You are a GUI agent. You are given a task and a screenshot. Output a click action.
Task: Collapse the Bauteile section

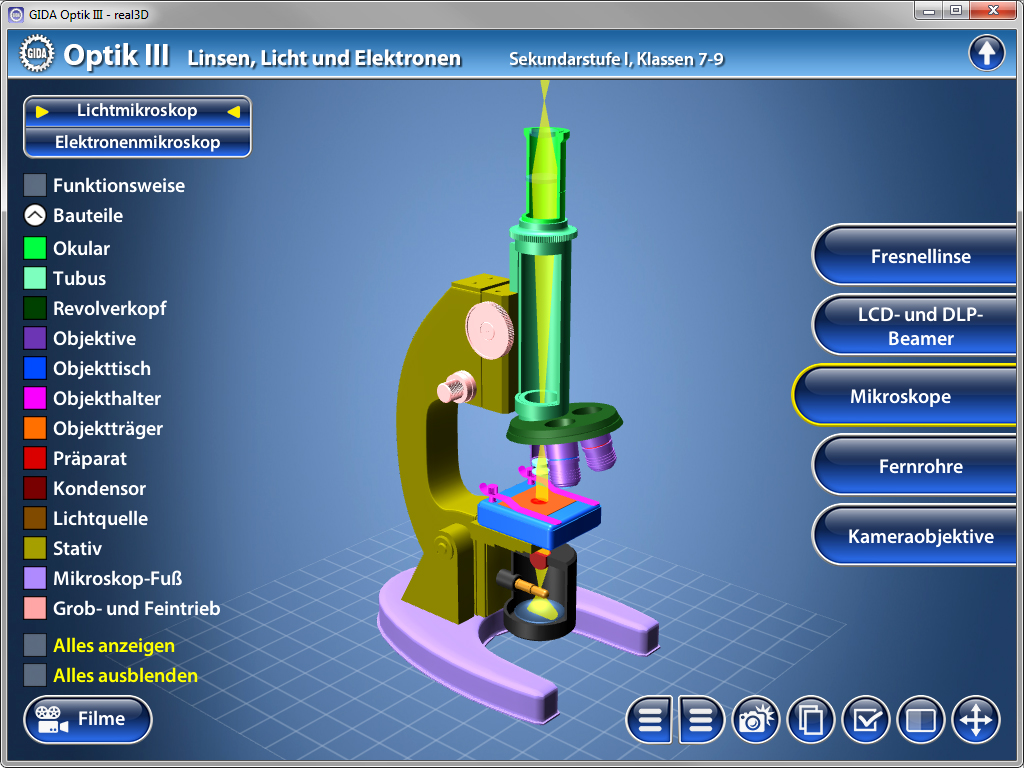(x=35, y=215)
